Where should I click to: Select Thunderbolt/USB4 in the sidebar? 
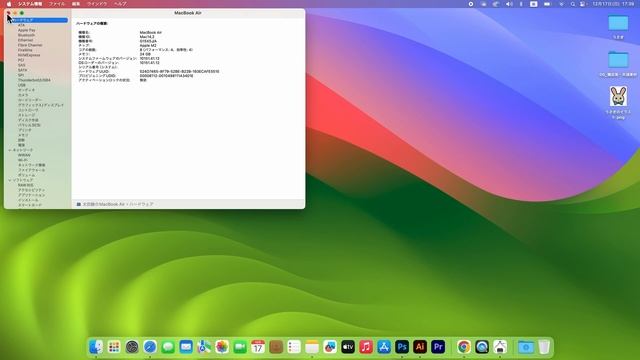[34, 80]
